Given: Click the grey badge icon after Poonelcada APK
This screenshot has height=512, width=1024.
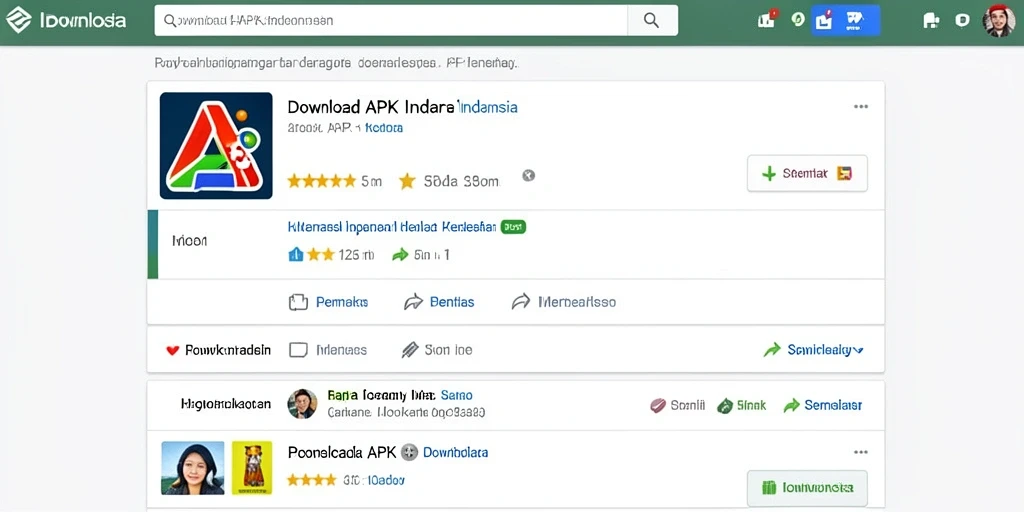Looking at the screenshot, I should tap(409, 452).
